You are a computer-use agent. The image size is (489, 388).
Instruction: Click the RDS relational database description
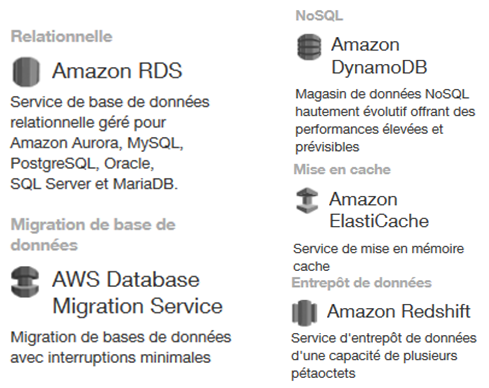coord(110,143)
